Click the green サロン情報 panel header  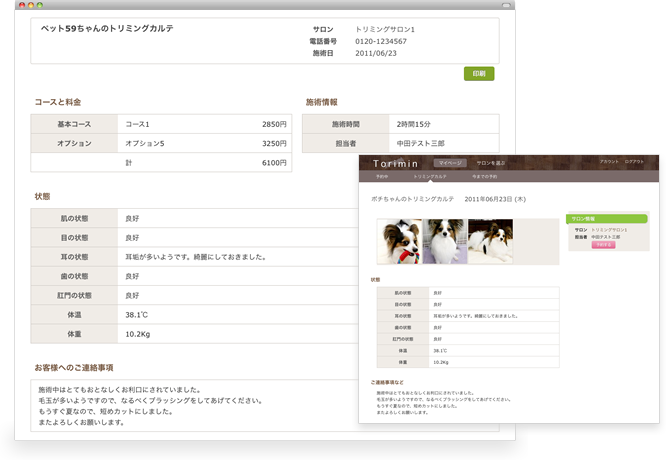pyautogui.click(x=607, y=217)
